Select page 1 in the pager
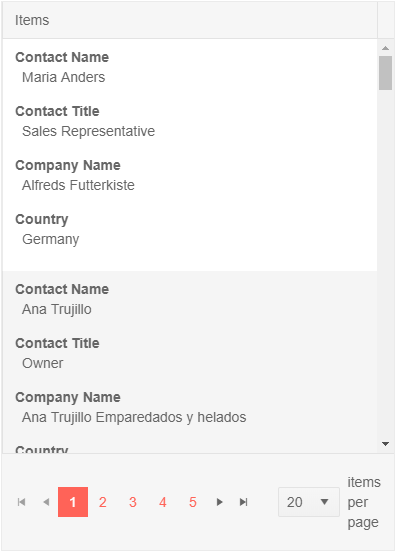Image resolution: width=396 pixels, height=552 pixels. point(73,502)
